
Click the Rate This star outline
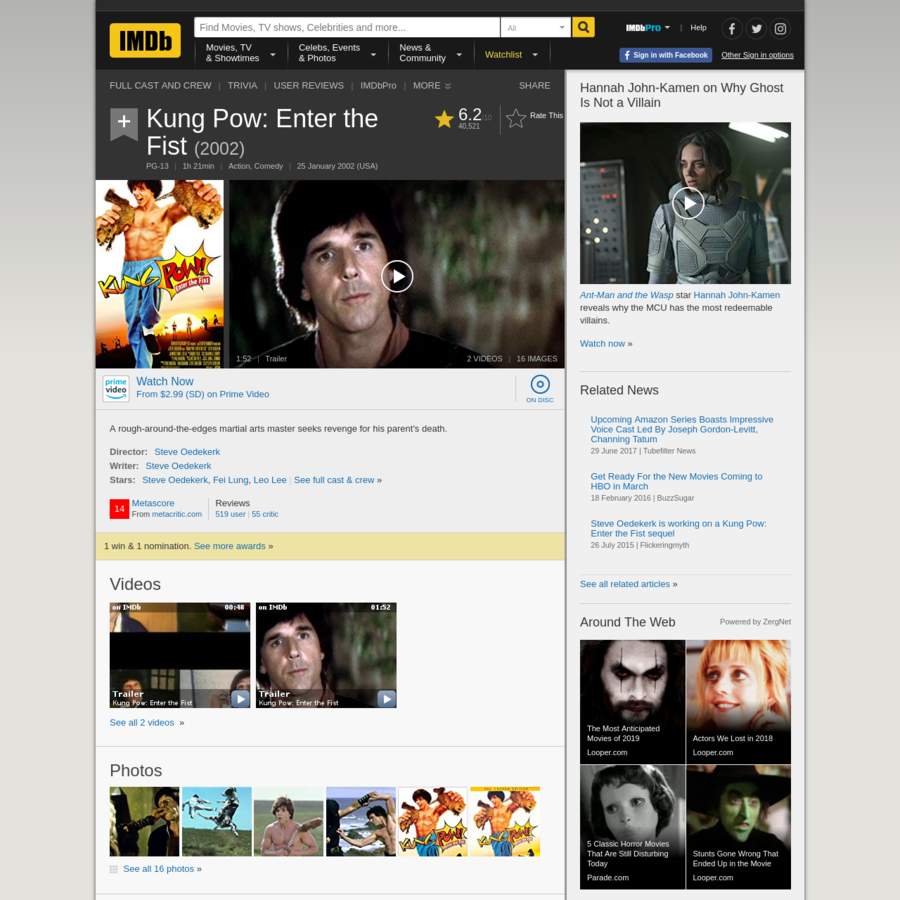pyautogui.click(x=515, y=118)
